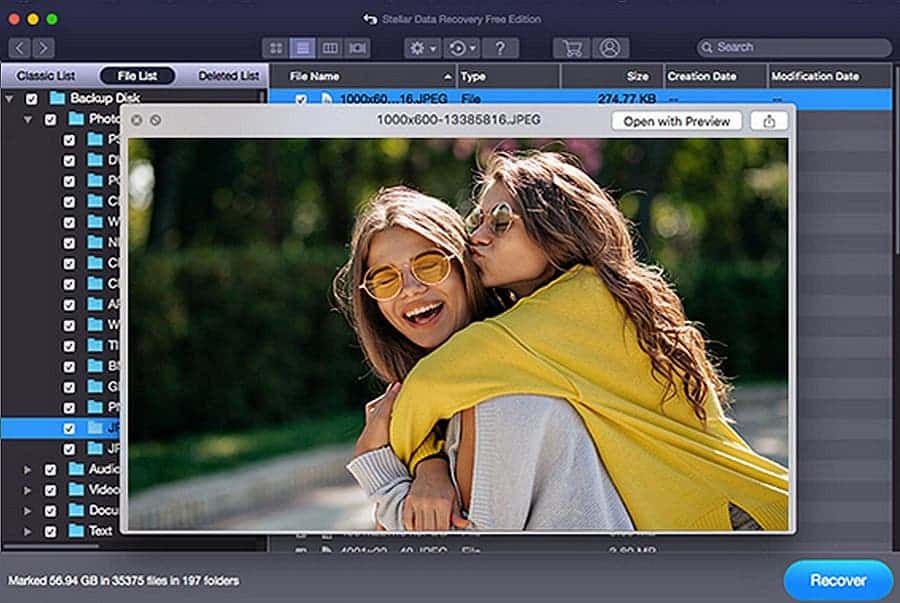Click the Search field
900x603 pixels.
tap(794, 48)
